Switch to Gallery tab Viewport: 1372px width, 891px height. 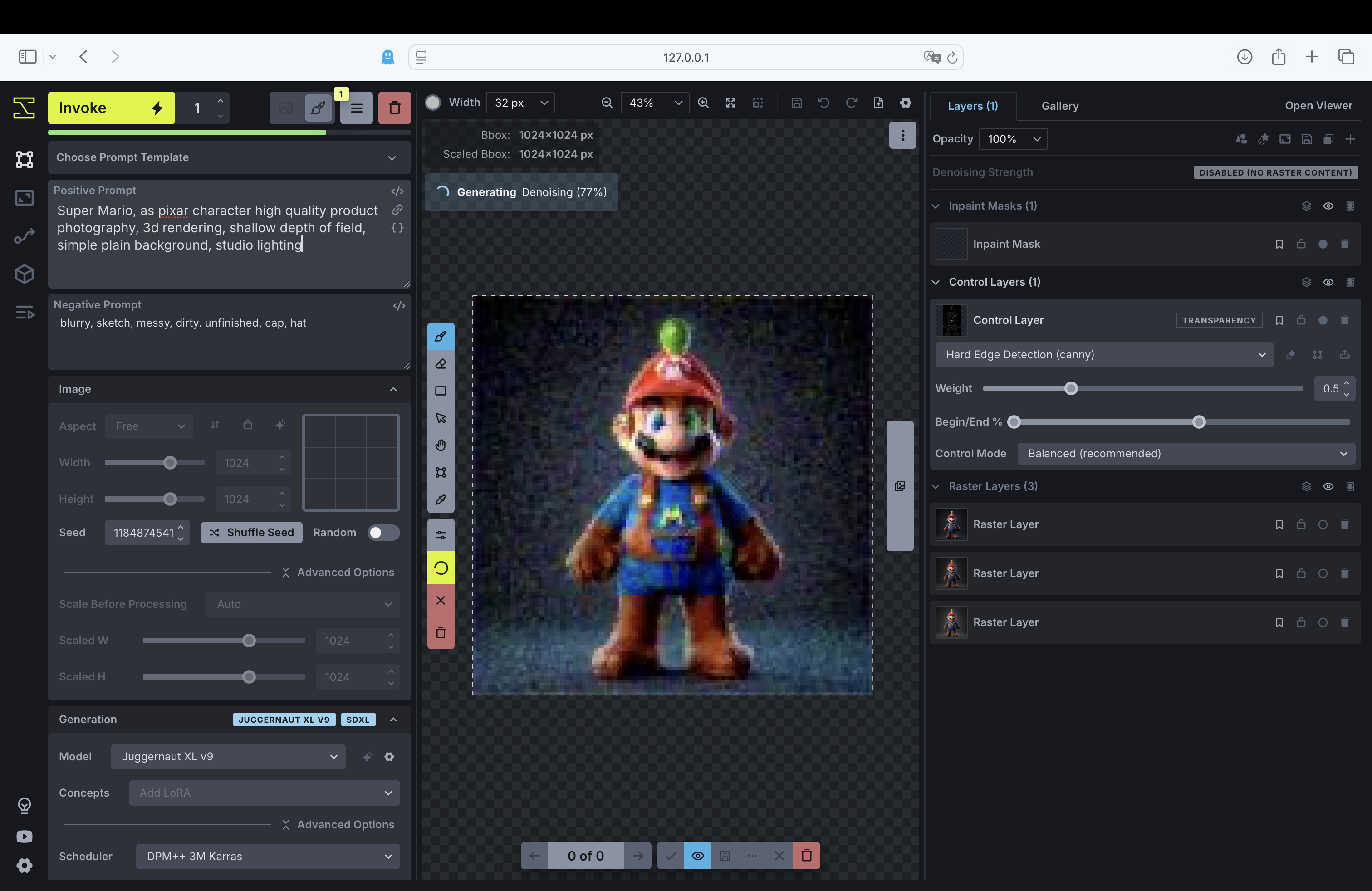(1059, 106)
